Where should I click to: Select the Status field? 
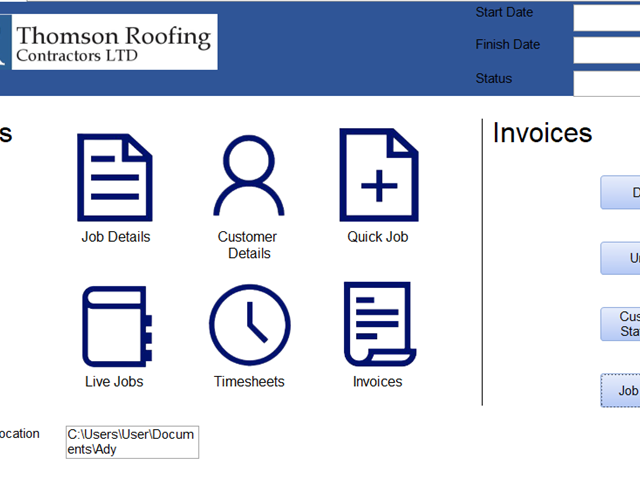(608, 82)
